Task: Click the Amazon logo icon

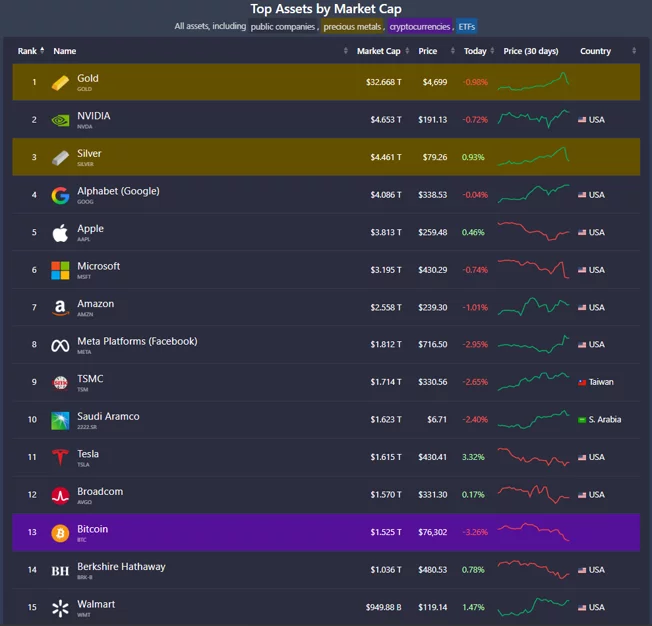Action: coord(60,308)
